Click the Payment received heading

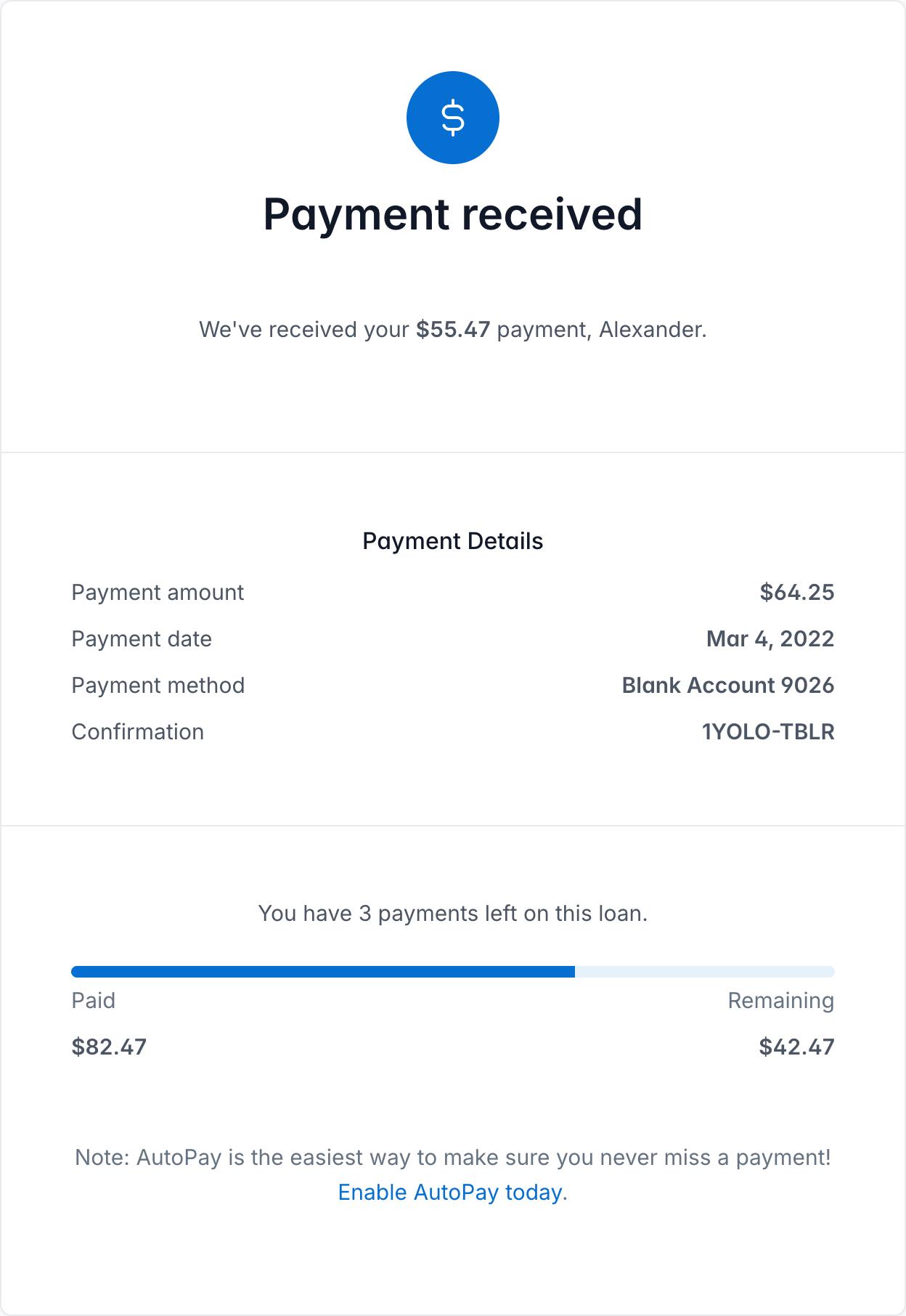pos(452,214)
